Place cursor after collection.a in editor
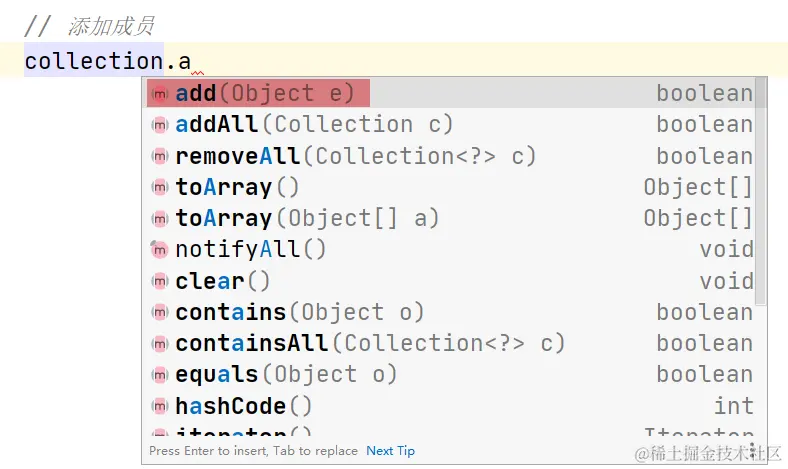This screenshot has width=788, height=469. [192, 61]
